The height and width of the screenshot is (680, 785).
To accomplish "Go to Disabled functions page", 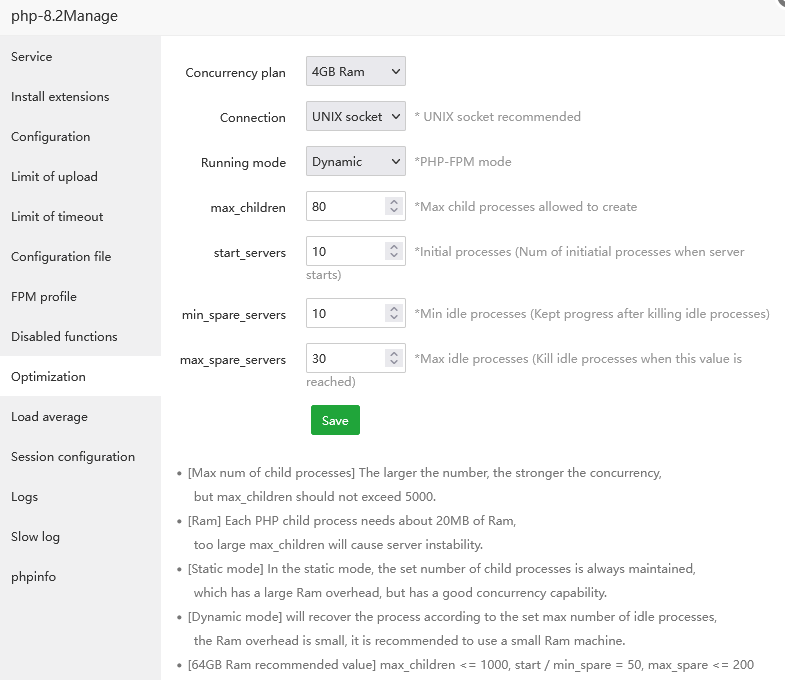I will [x=64, y=337].
